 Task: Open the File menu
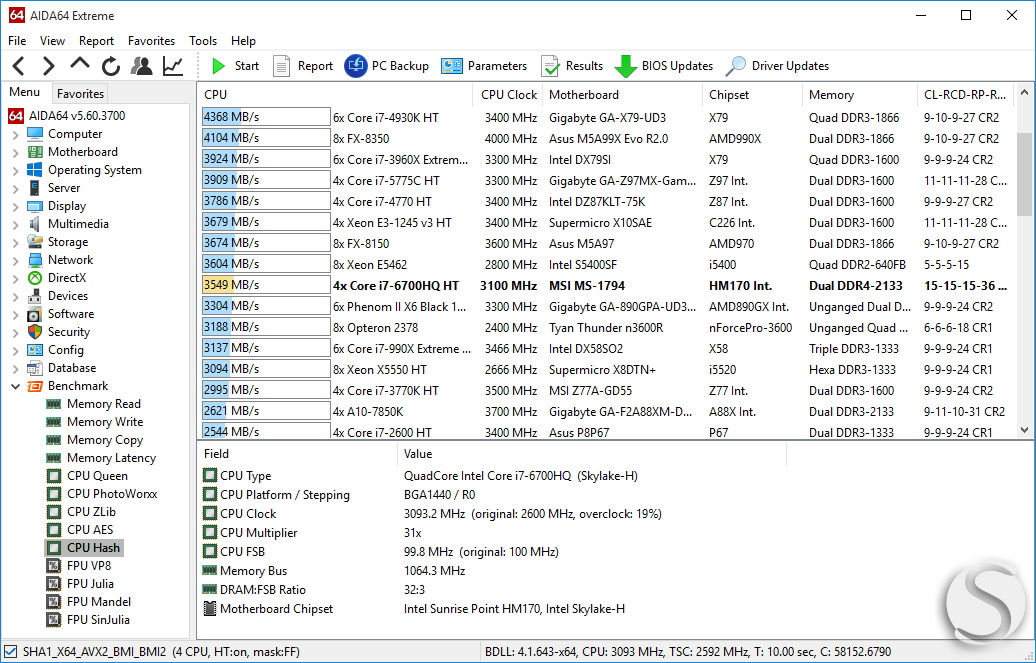click(17, 41)
